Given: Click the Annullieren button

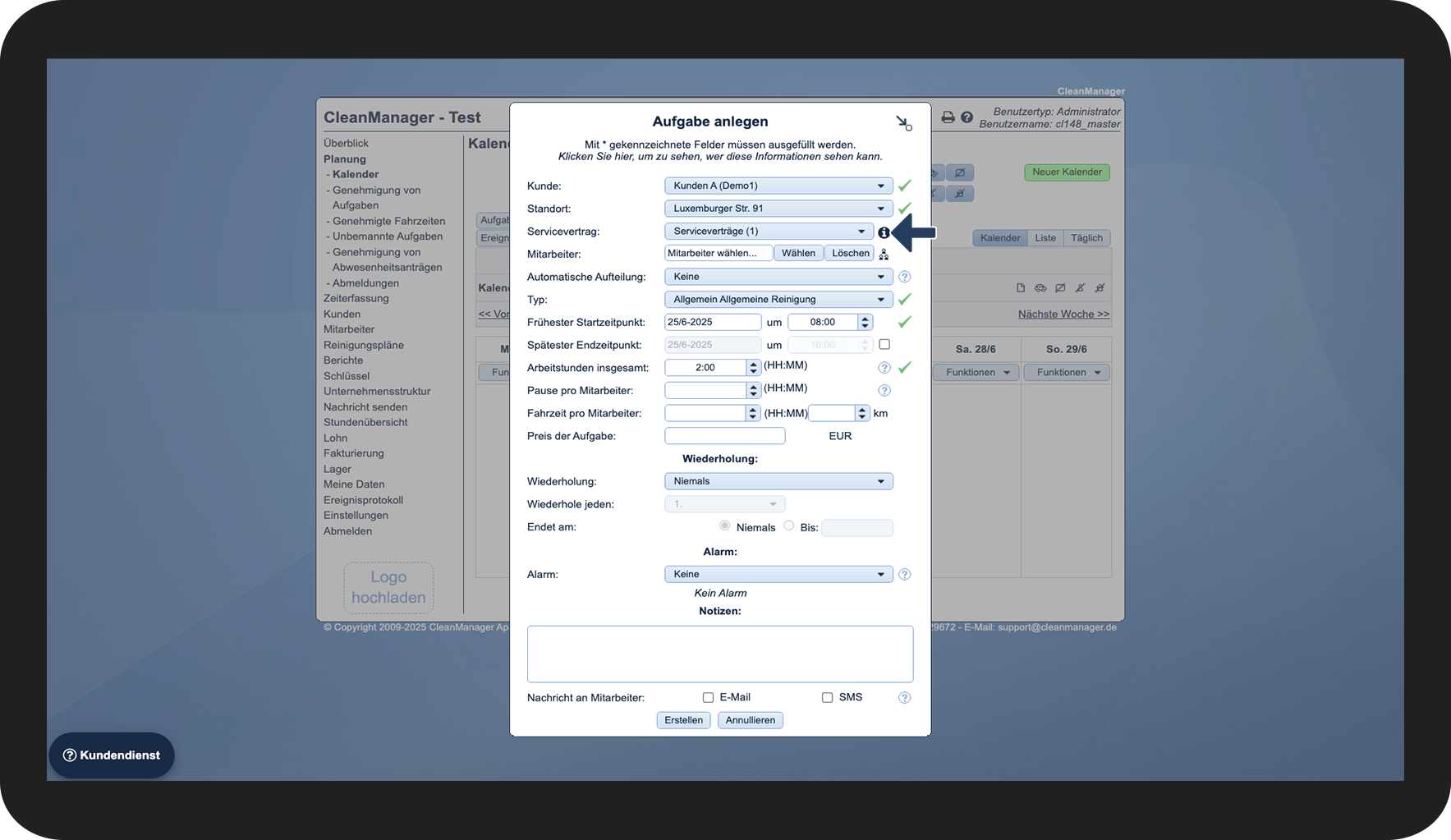Looking at the screenshot, I should [751, 720].
